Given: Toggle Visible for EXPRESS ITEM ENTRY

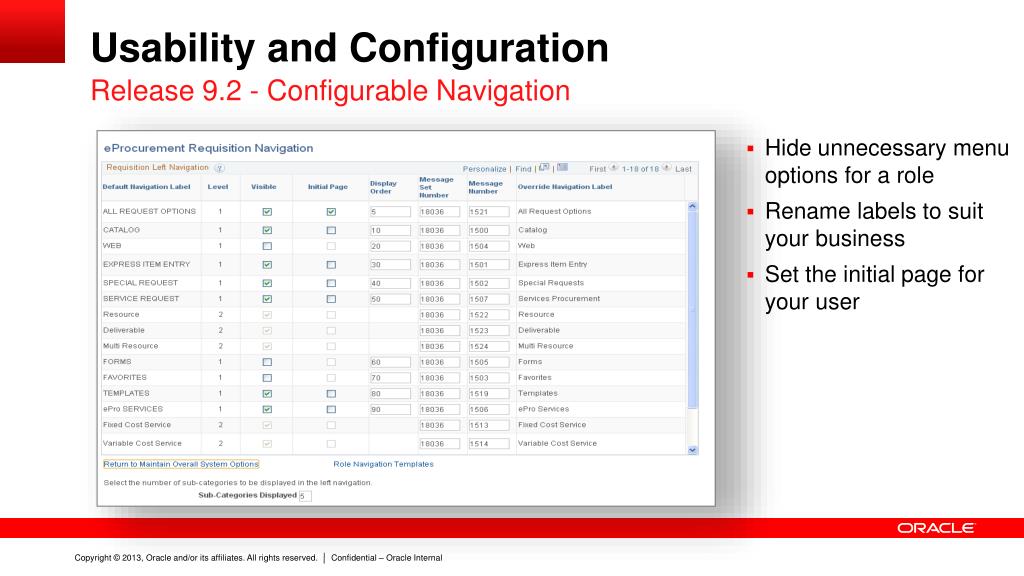Looking at the screenshot, I should [267, 264].
